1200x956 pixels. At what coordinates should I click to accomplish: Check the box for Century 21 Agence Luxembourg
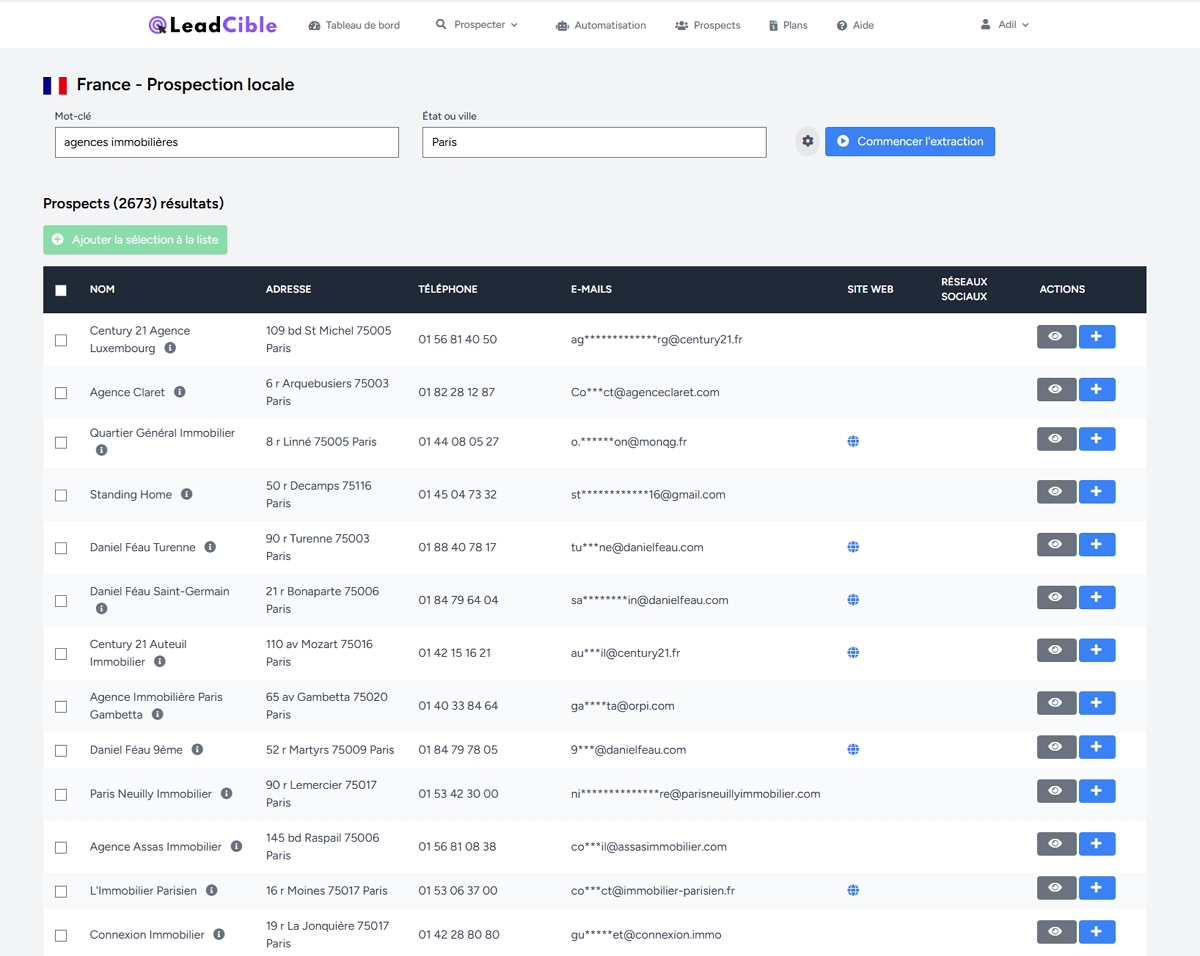tap(61, 340)
